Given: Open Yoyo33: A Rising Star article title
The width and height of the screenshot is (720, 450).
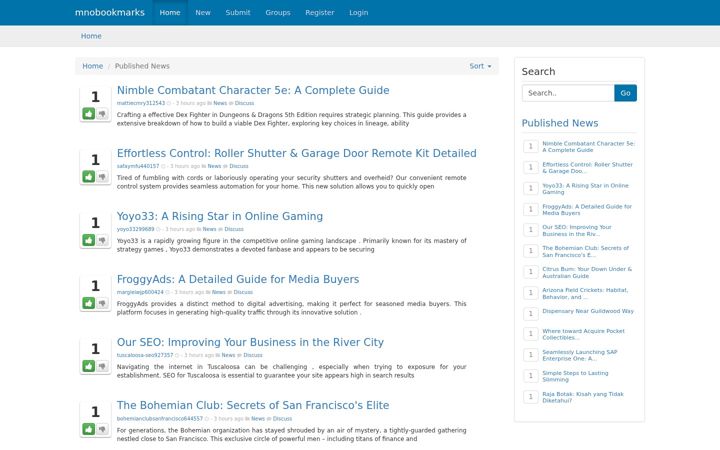Looking at the screenshot, I should pos(220,216).
